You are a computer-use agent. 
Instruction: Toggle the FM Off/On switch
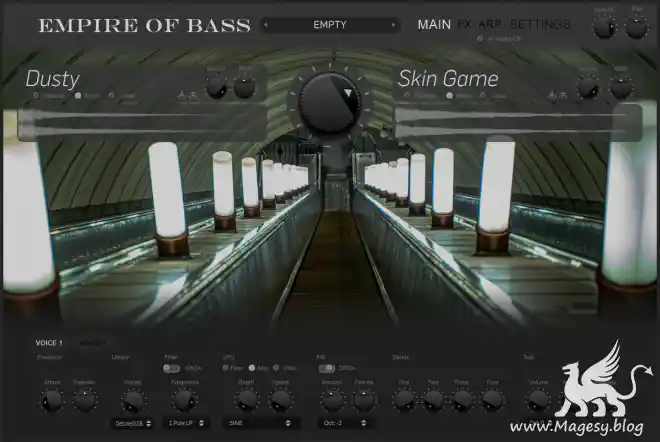coord(327,368)
